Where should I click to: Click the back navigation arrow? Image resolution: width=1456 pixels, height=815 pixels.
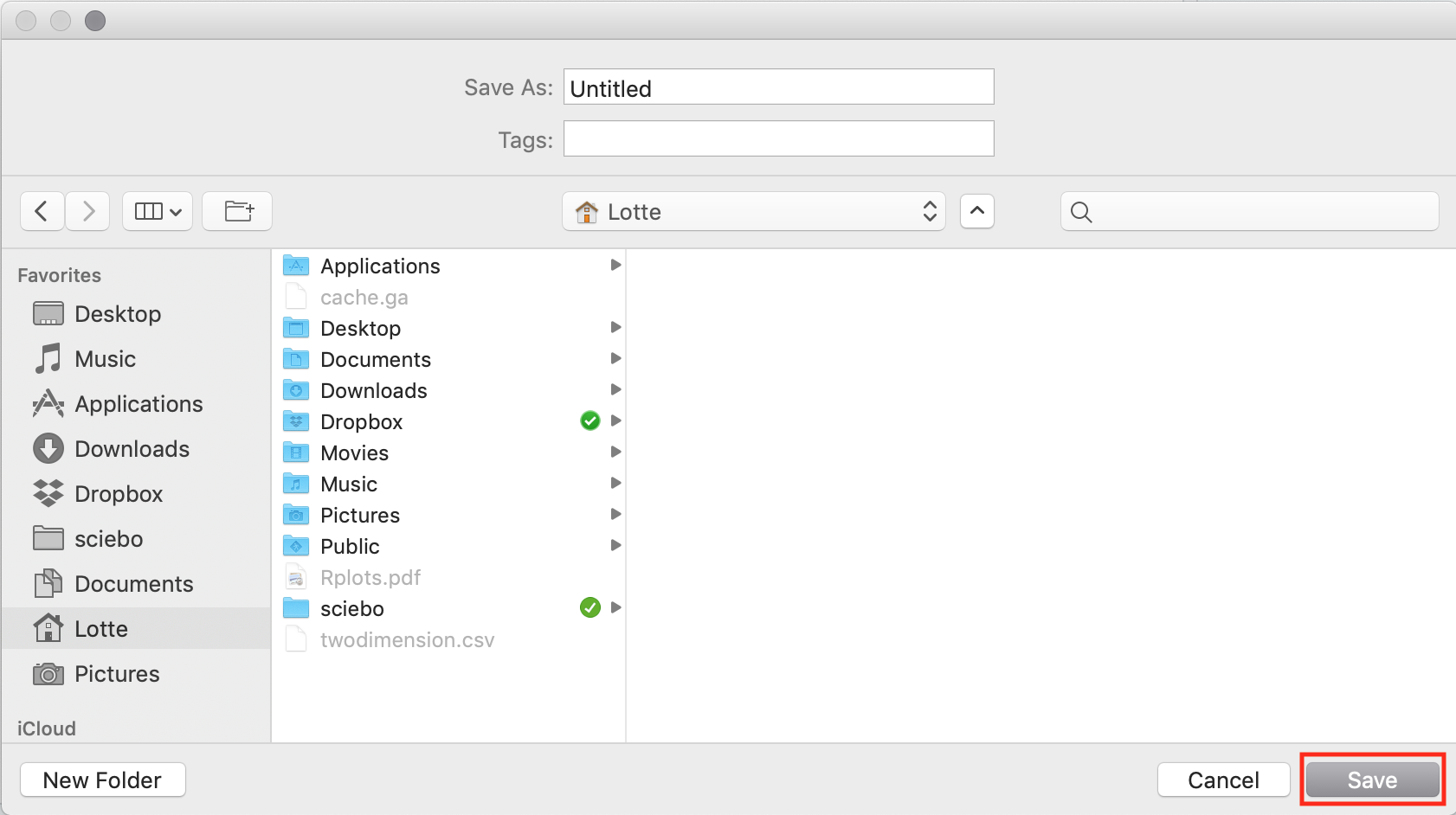click(x=42, y=211)
